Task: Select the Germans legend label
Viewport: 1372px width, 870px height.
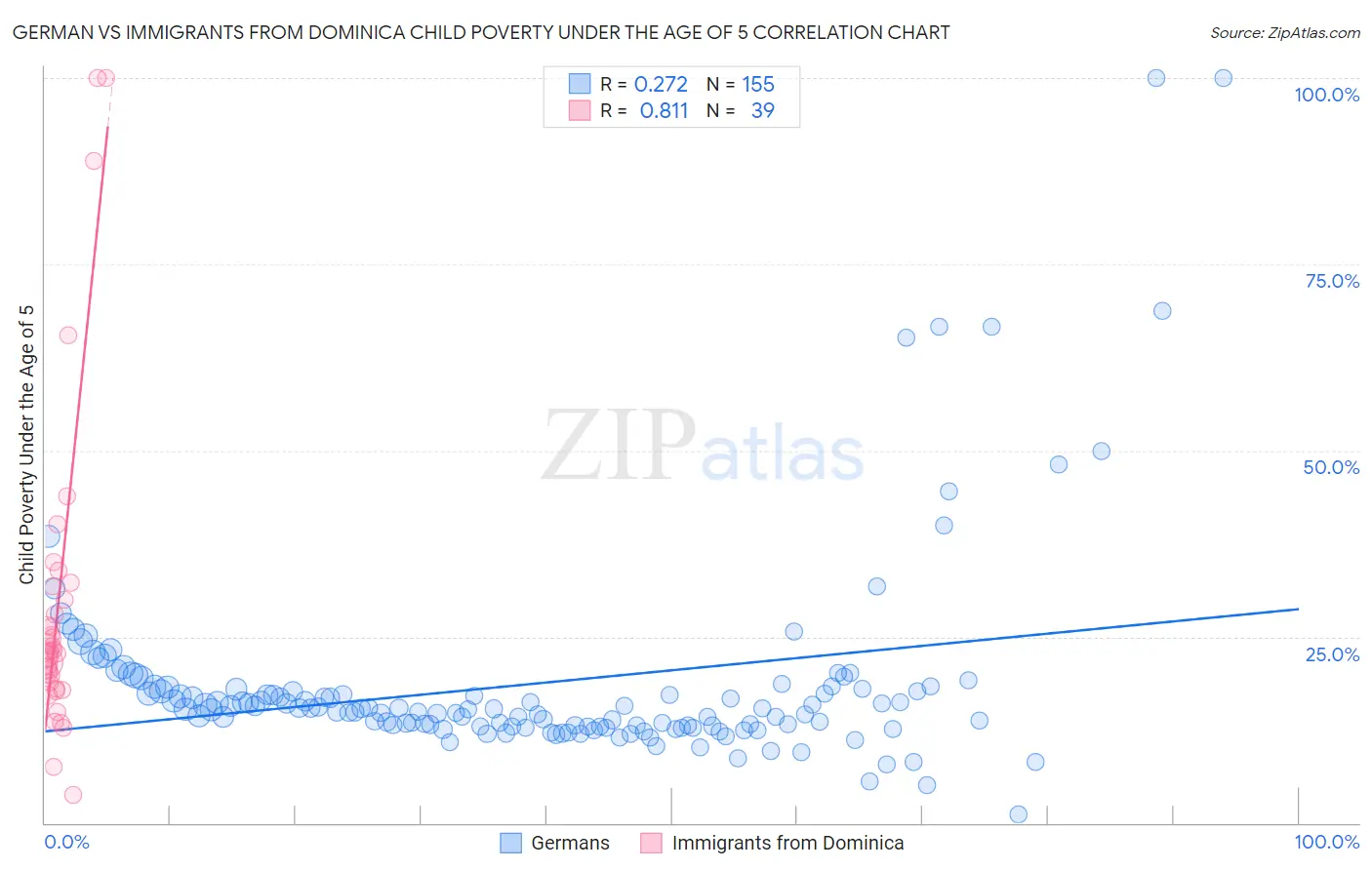Action: click(570, 843)
